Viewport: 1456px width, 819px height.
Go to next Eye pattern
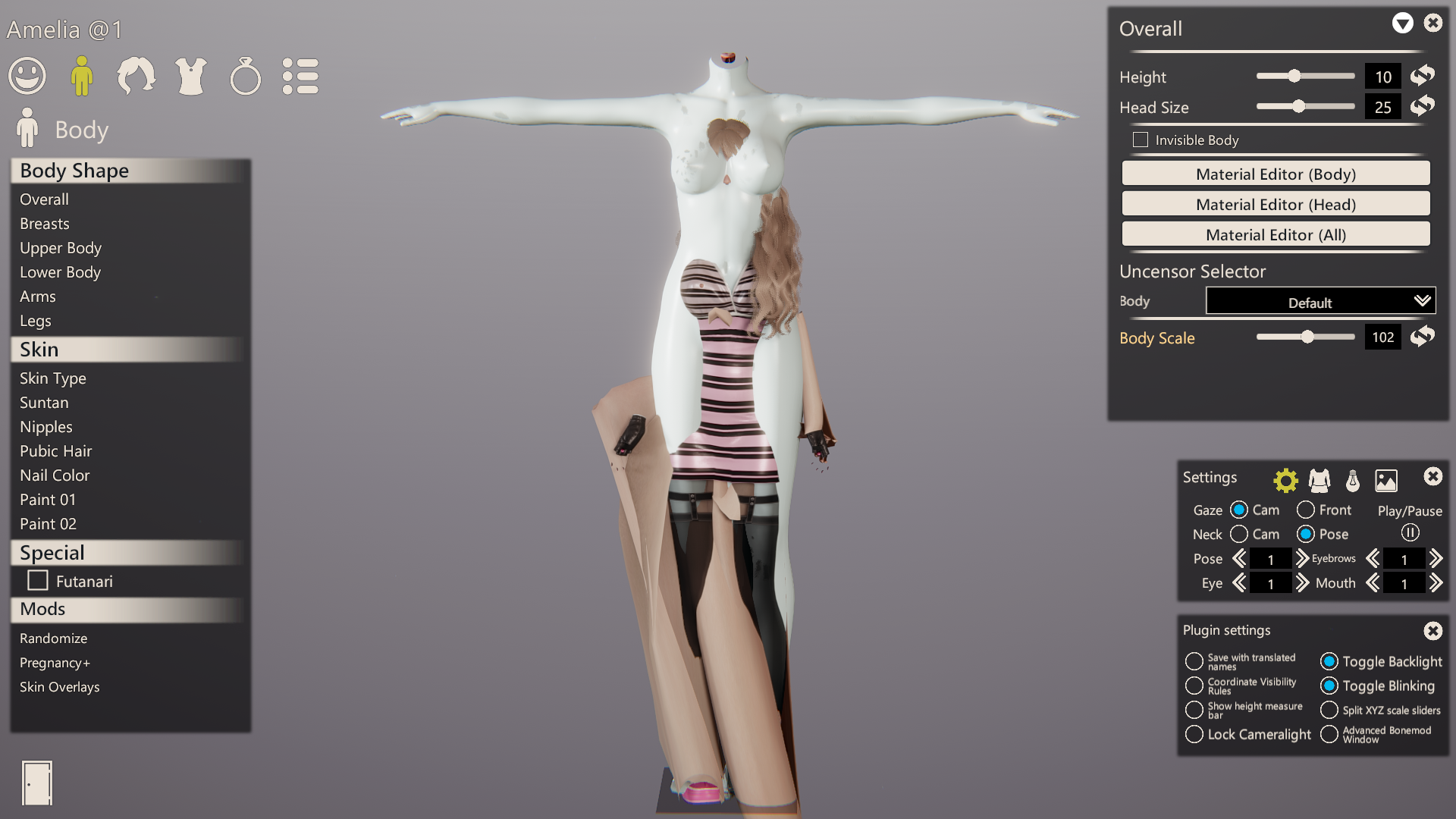pos(1303,583)
